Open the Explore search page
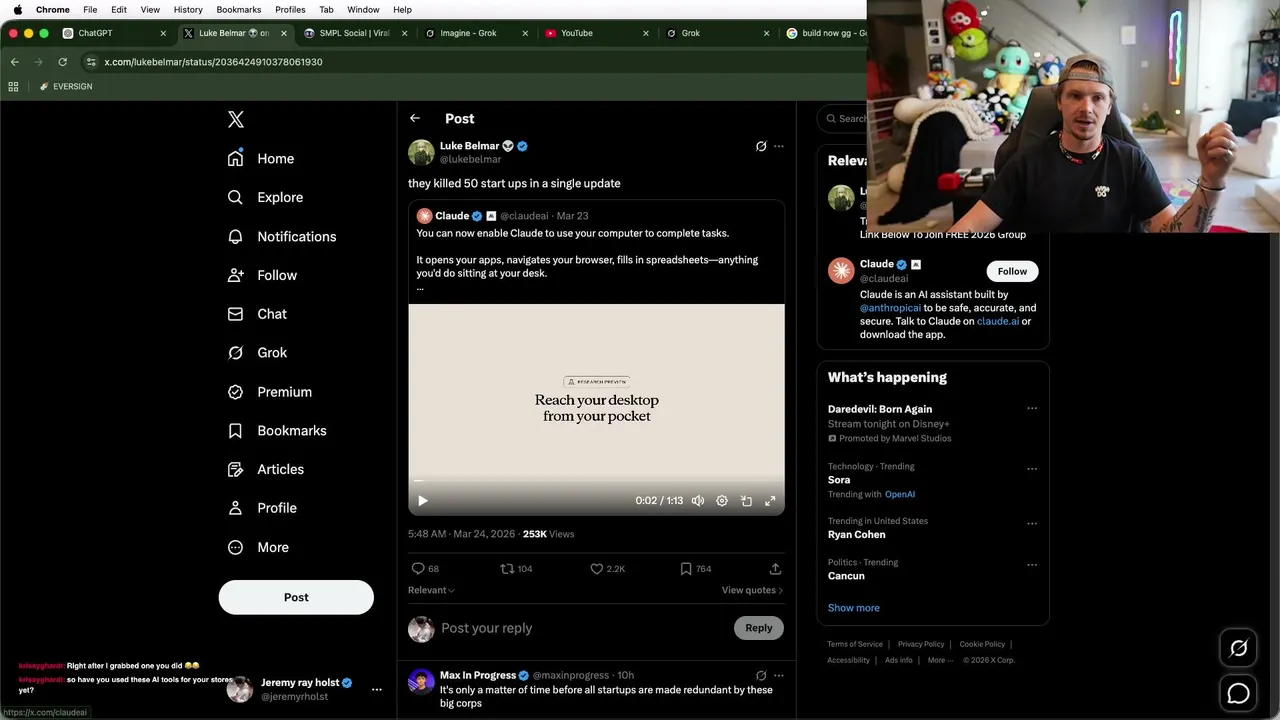This screenshot has width=1280, height=720. coord(265,198)
